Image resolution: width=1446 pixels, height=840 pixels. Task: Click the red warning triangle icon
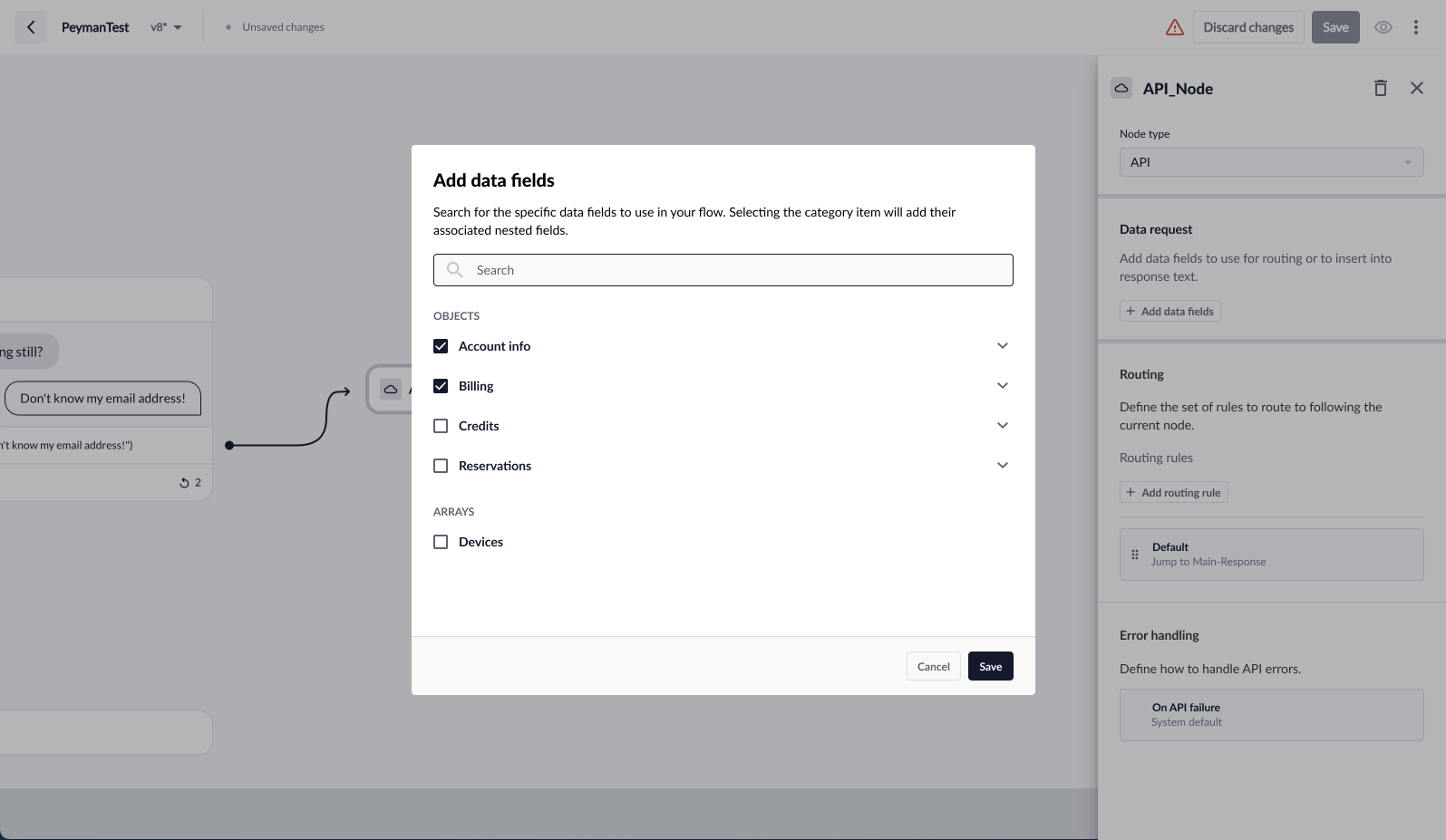pyautogui.click(x=1175, y=27)
